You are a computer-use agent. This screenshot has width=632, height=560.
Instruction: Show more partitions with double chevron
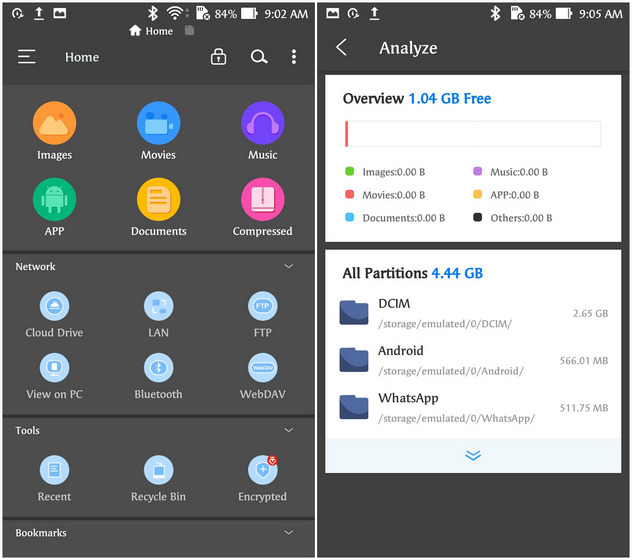tap(473, 455)
